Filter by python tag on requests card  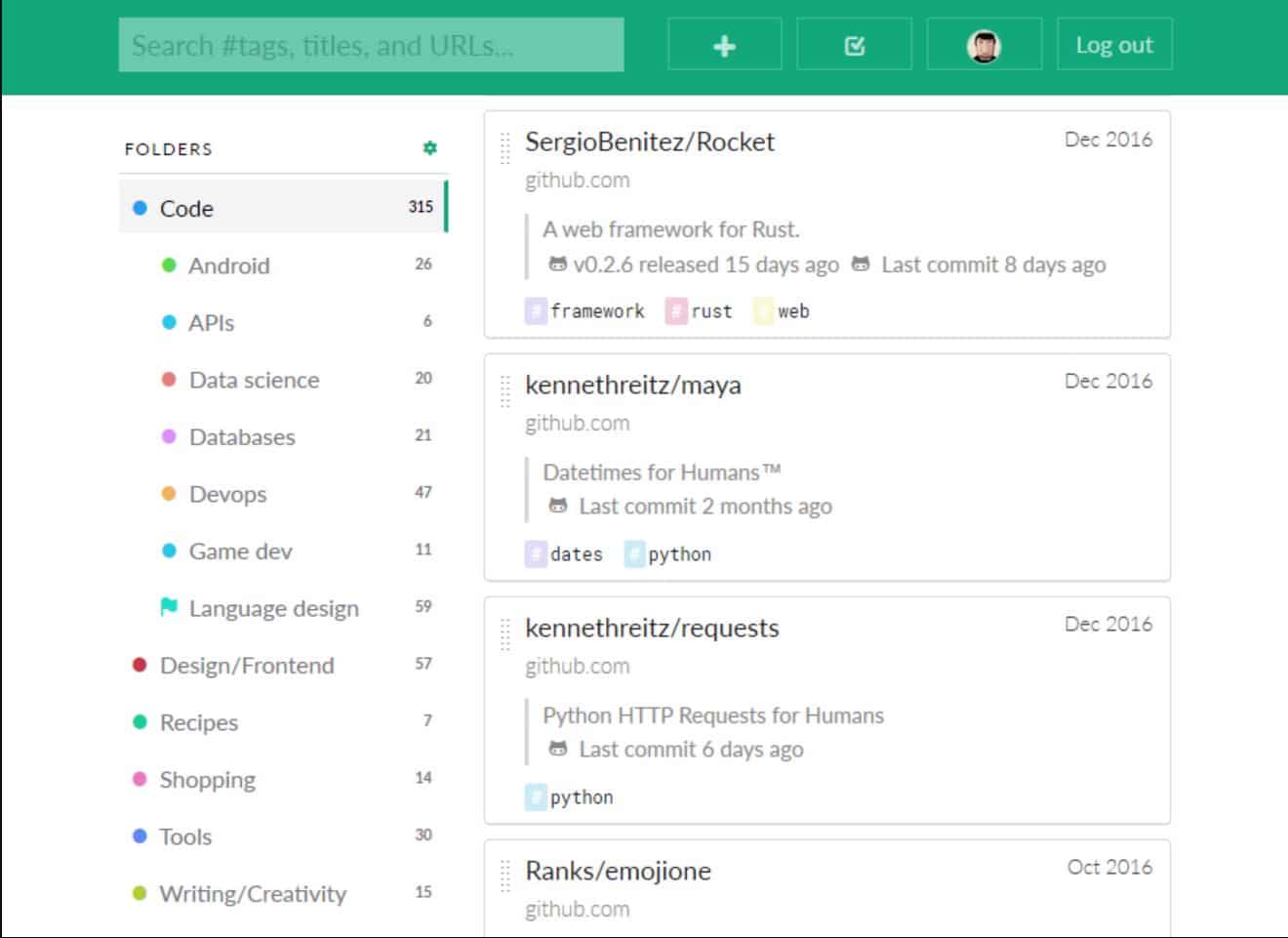[x=570, y=796]
